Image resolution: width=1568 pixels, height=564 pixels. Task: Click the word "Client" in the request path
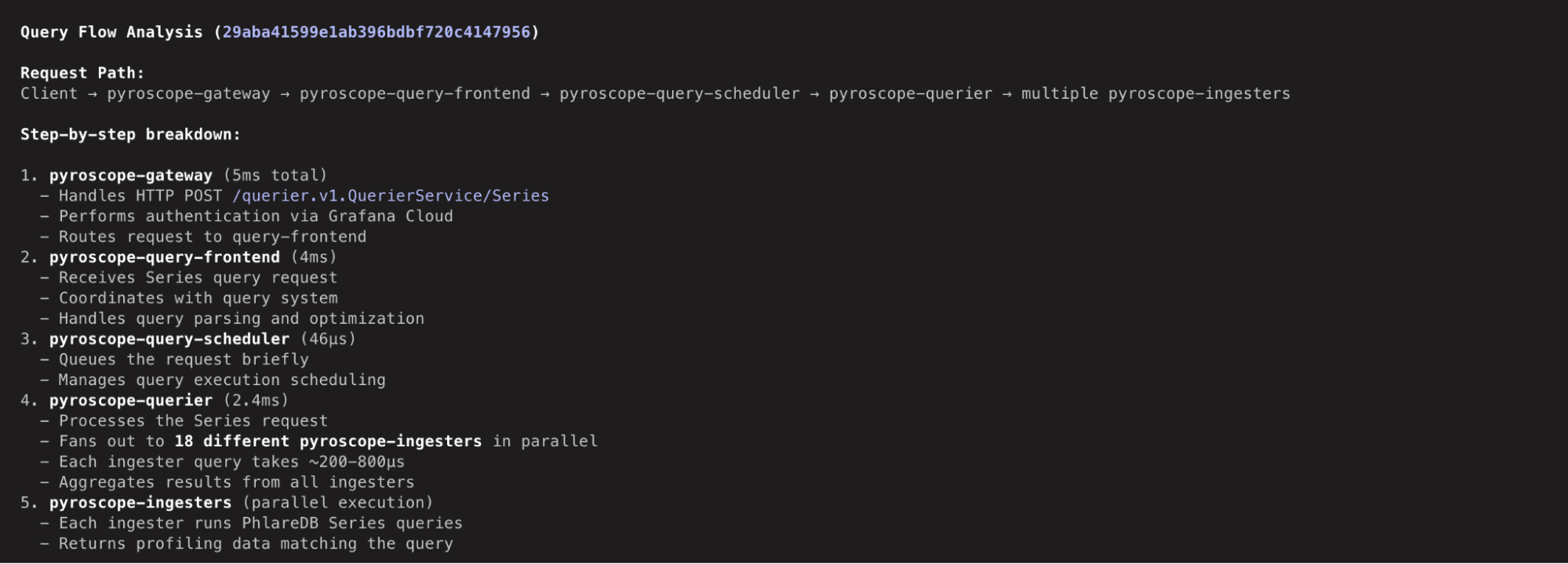pos(49,93)
